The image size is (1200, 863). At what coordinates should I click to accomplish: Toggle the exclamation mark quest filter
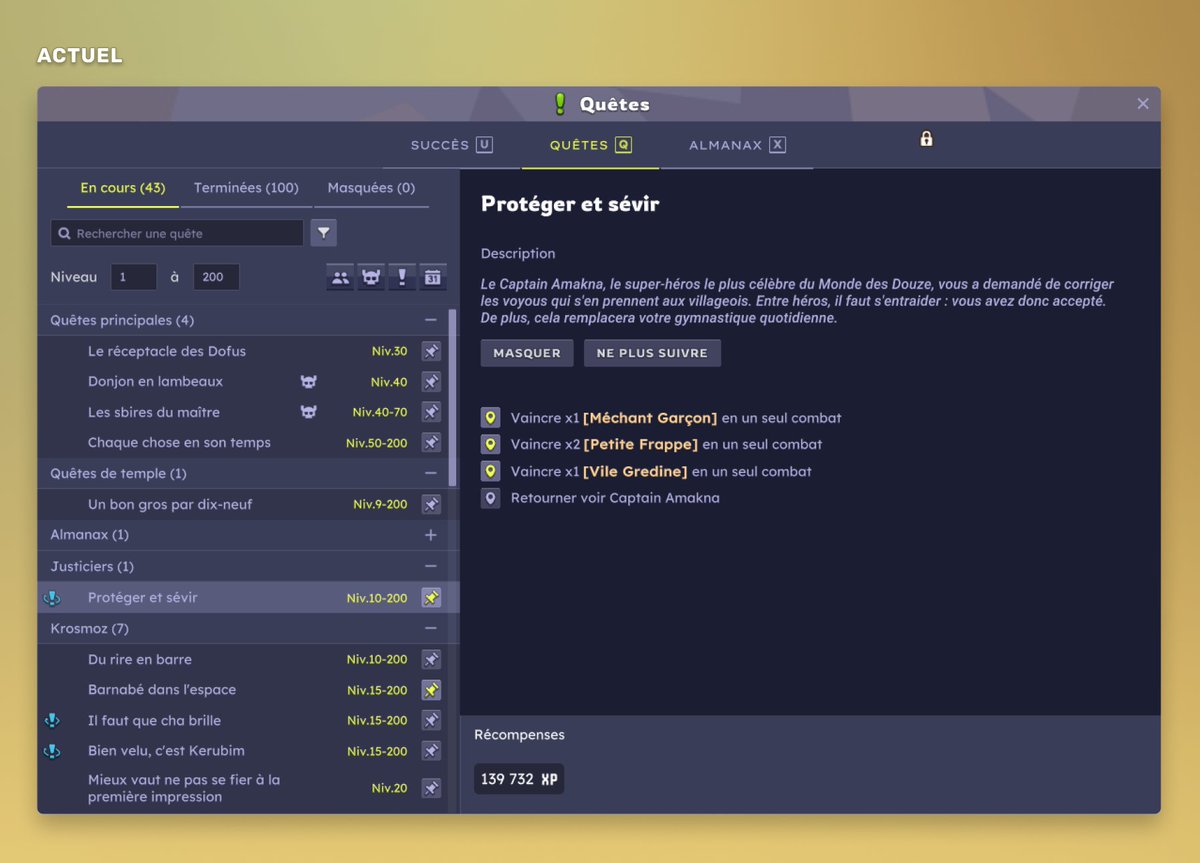tap(401, 278)
